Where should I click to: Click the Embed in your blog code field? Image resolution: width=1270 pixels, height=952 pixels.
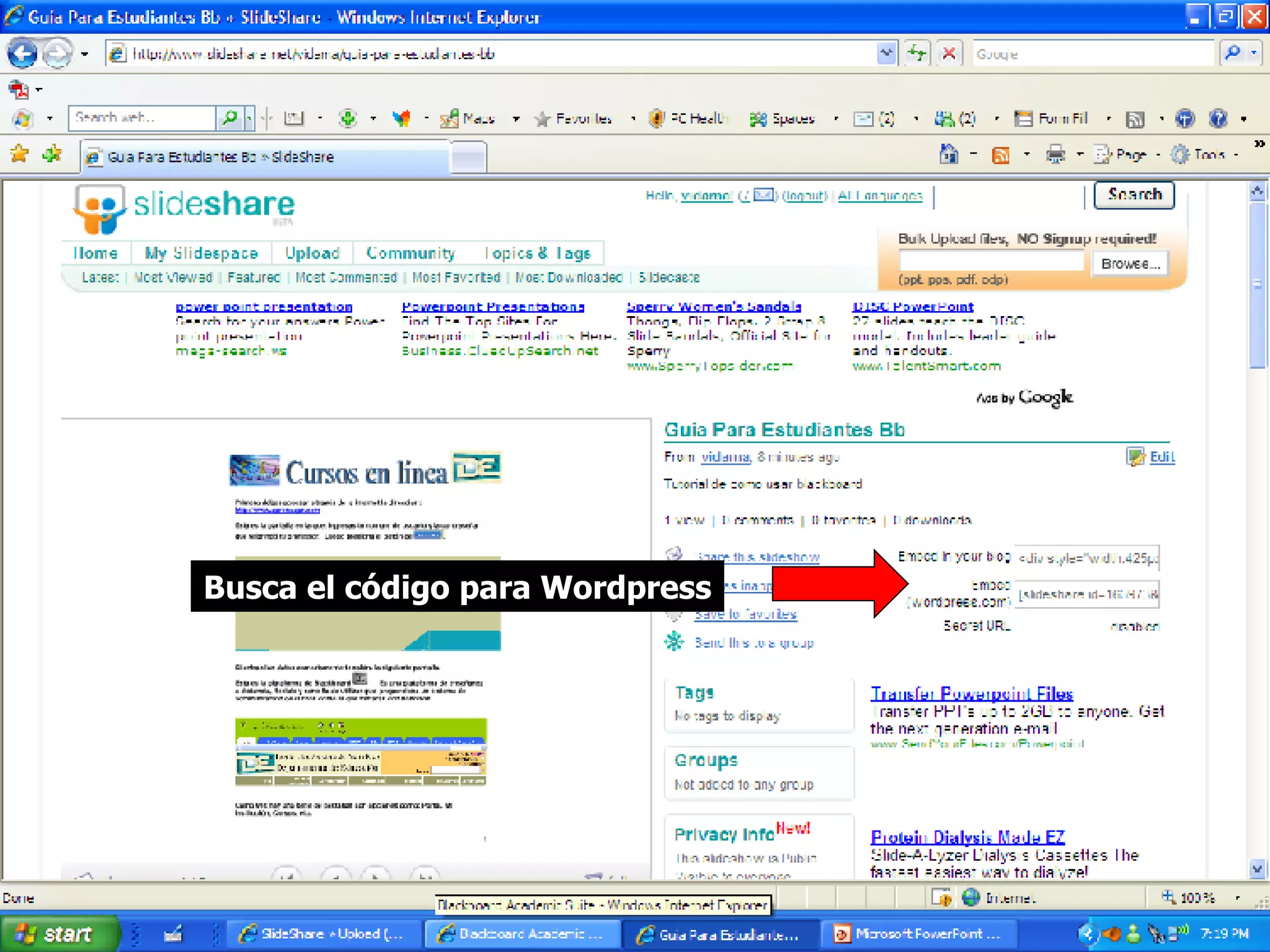click(x=1088, y=558)
